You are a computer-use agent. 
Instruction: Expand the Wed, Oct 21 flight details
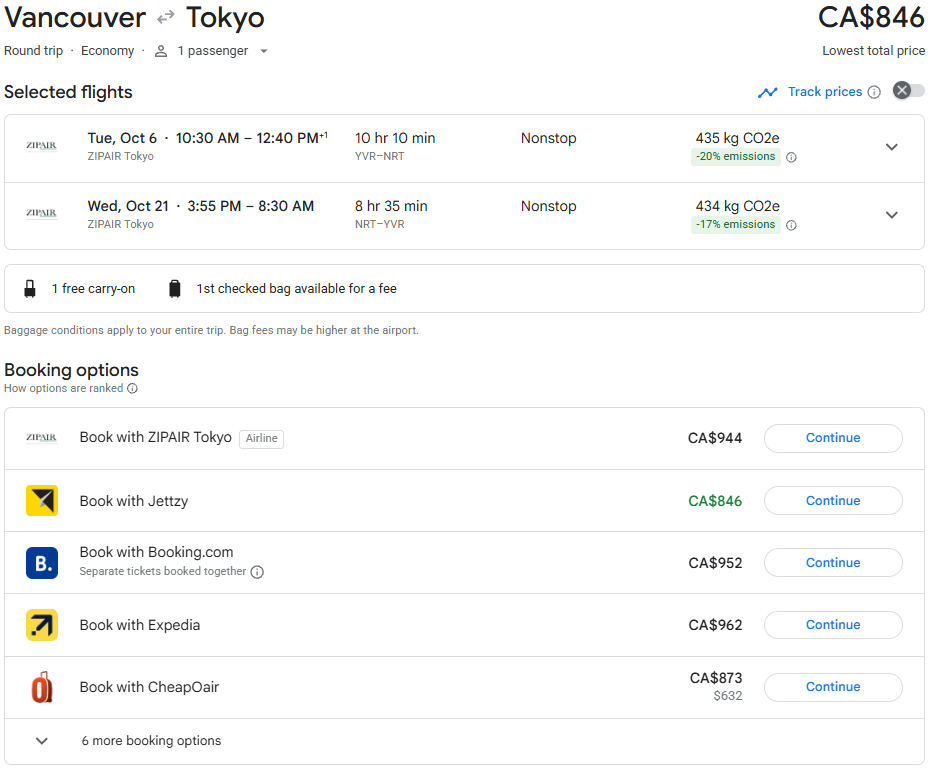tap(891, 215)
